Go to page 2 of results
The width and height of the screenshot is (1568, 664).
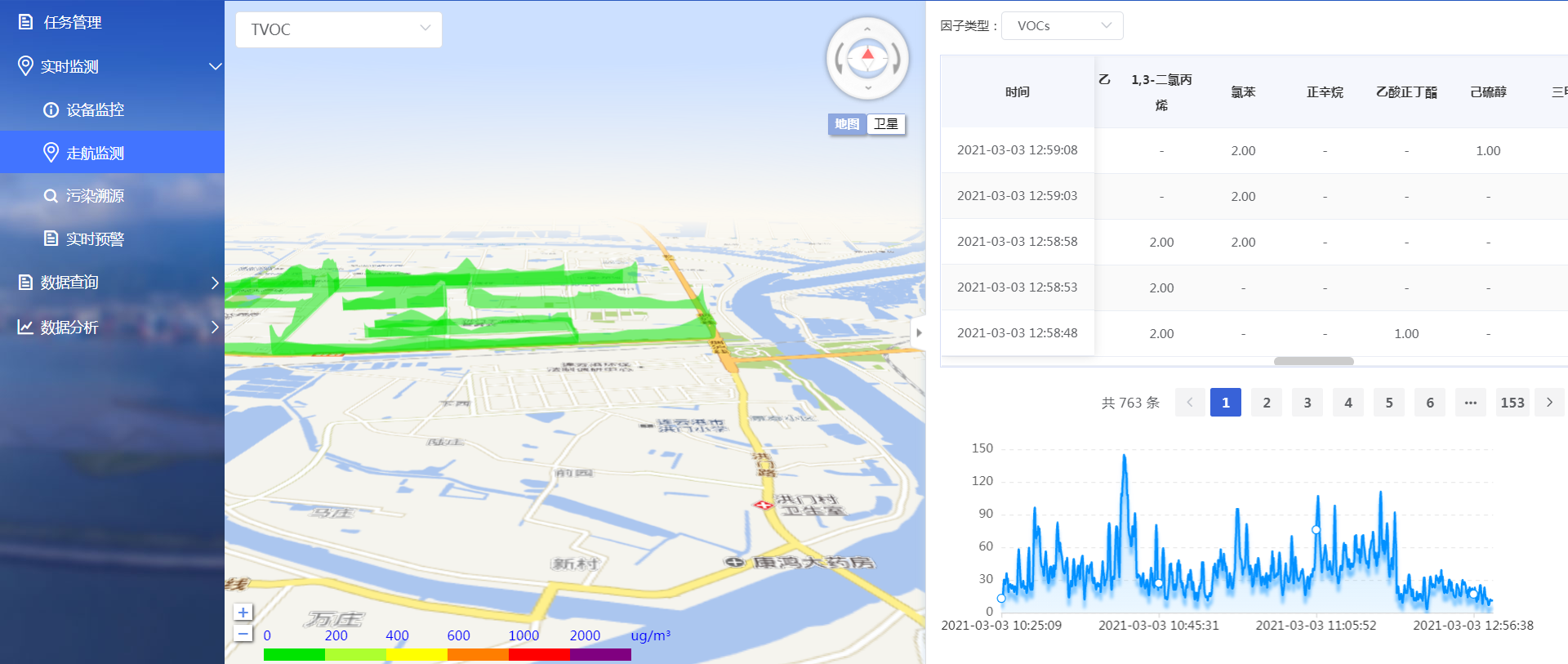pos(1267,403)
